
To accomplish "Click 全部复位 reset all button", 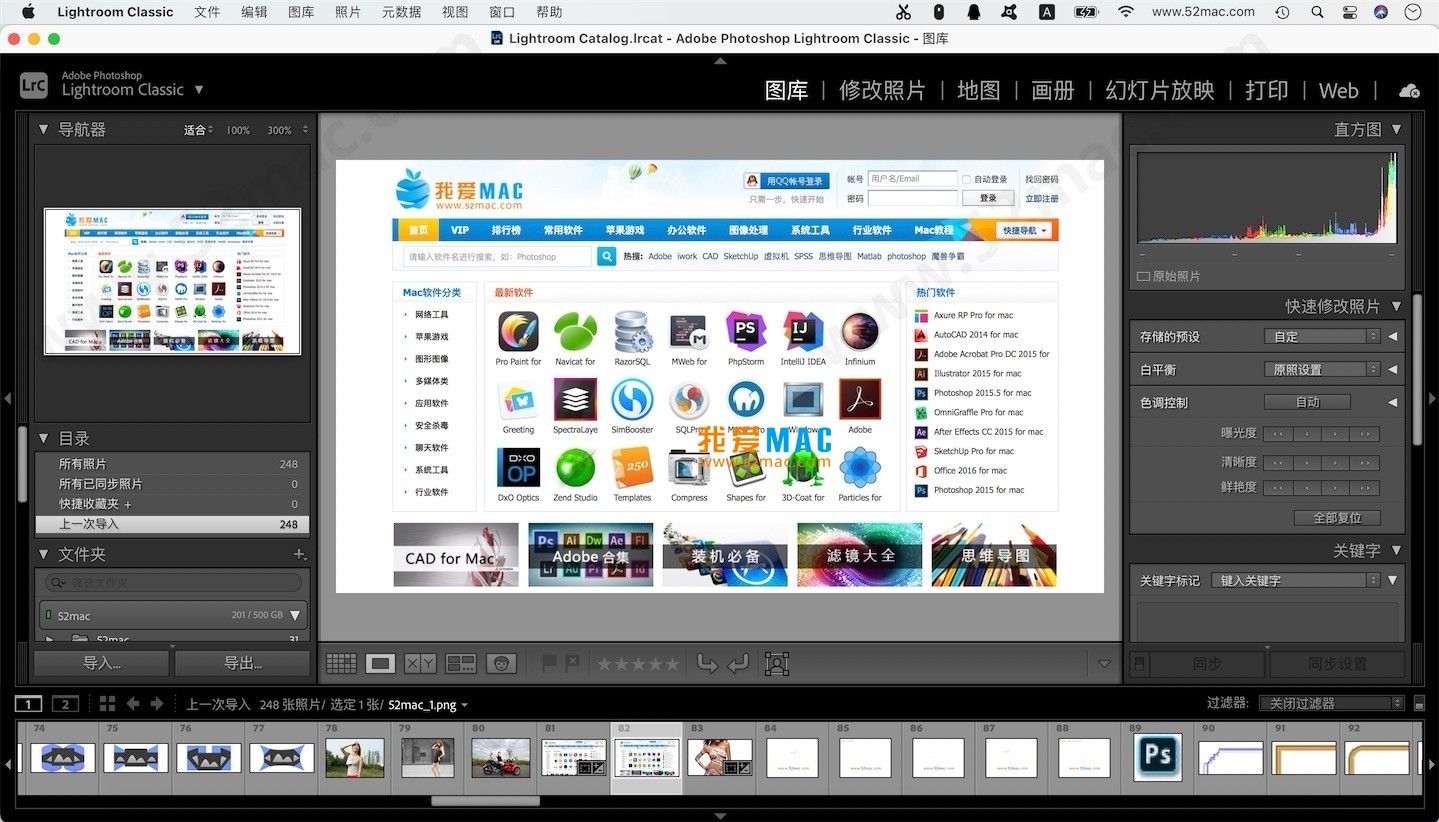I will [x=1337, y=518].
